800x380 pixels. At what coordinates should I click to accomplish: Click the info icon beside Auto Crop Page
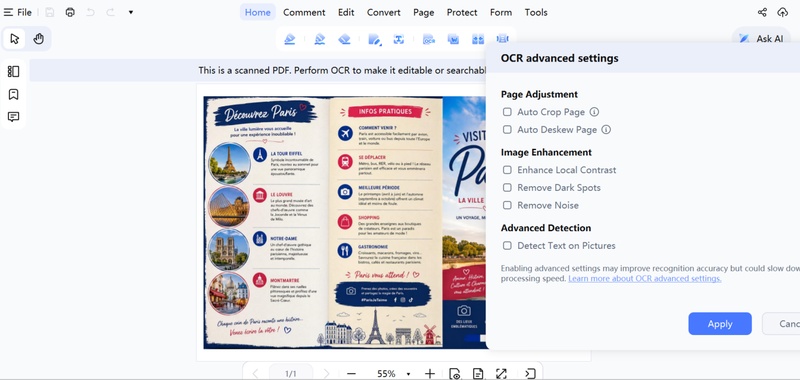(594, 112)
